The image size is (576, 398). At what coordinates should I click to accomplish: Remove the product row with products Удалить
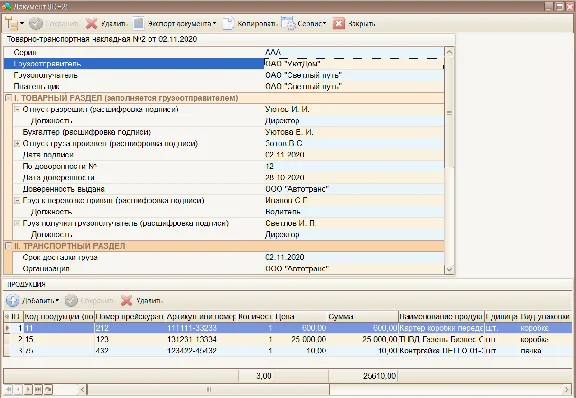(x=141, y=301)
